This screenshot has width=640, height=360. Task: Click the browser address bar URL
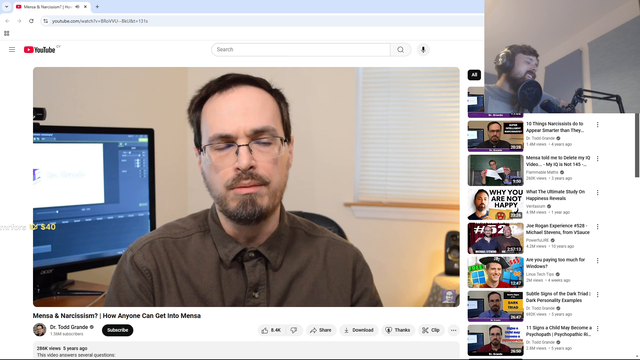pos(100,21)
